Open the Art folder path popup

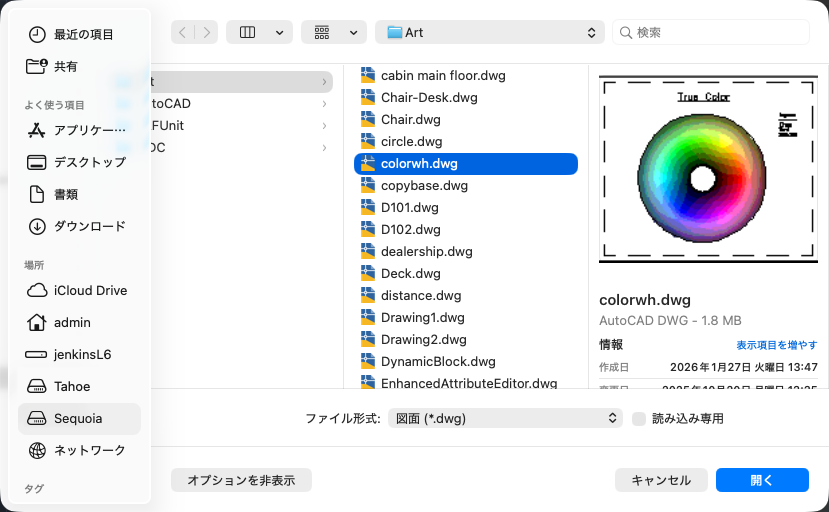[490, 33]
